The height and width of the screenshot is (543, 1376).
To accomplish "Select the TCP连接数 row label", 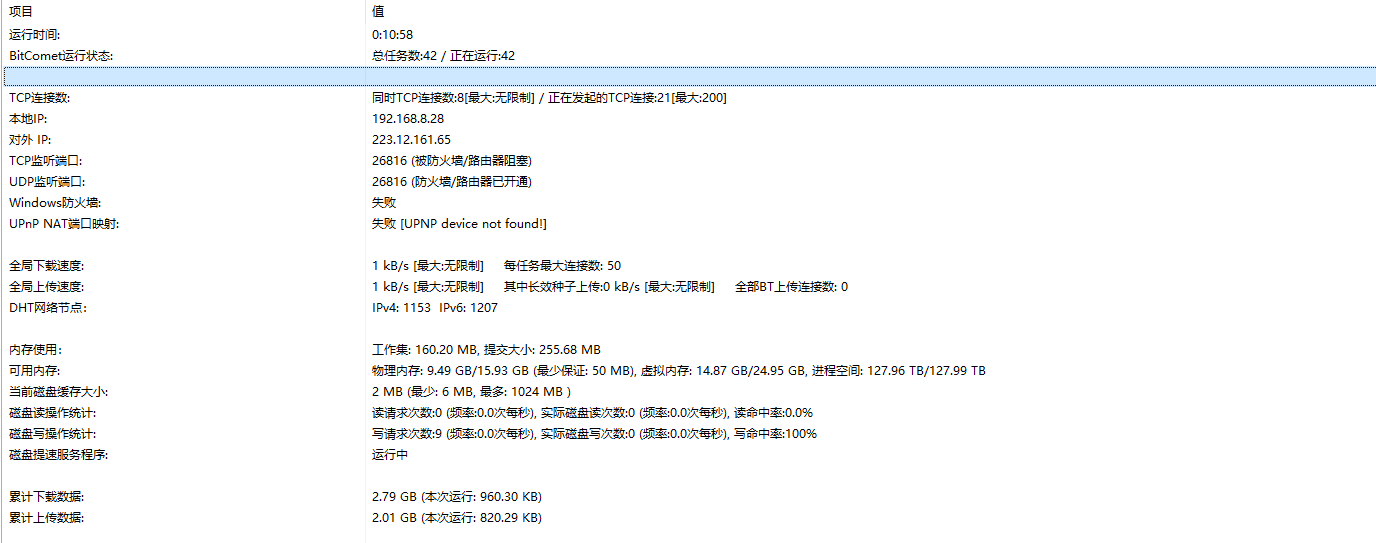I will 40,98.
